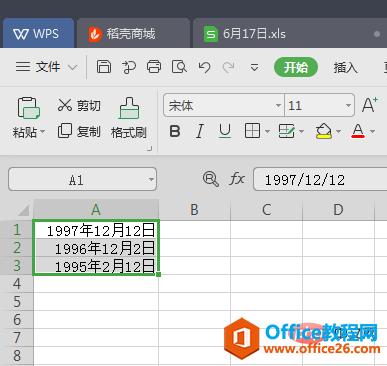The image size is (387, 366).
Task: Toggle Italic formatting
Action: 200,131
